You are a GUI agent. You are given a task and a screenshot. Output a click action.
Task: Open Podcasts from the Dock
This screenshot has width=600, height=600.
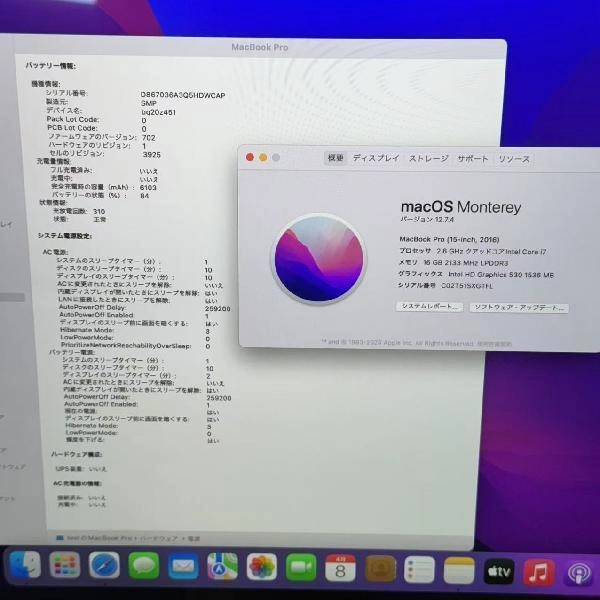coord(579,573)
